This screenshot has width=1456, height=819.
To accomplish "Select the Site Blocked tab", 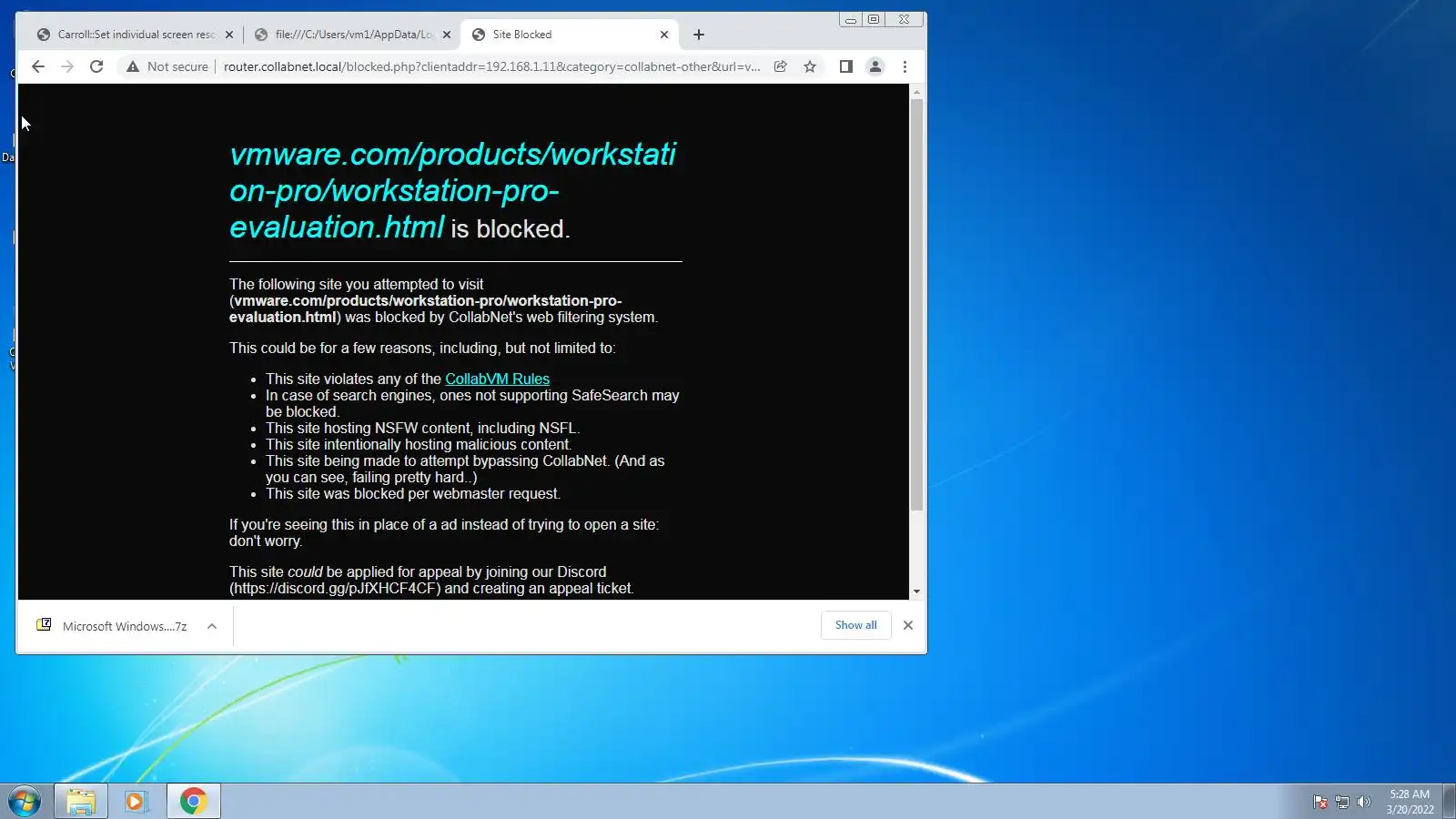I will (570, 35).
